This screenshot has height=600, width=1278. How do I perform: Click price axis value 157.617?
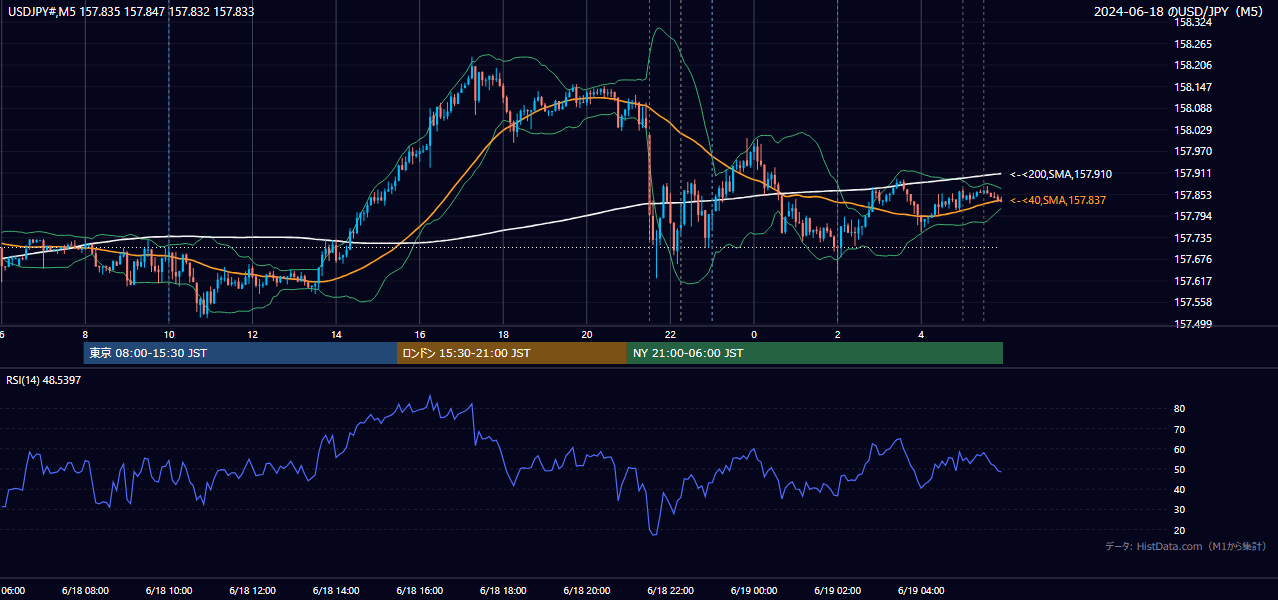[x=1192, y=281]
